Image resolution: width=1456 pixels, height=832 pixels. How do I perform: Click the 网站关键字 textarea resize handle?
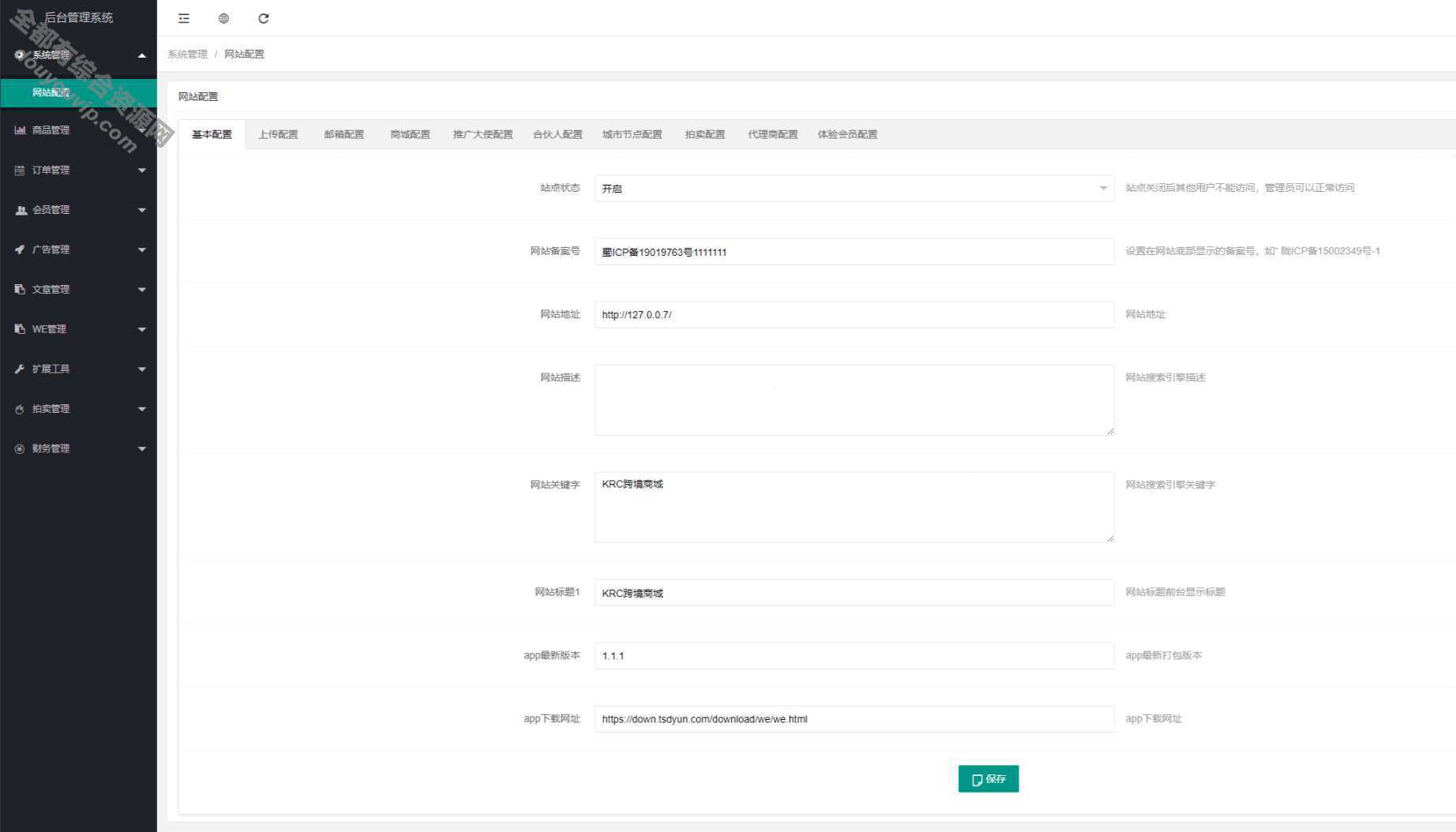(1110, 538)
